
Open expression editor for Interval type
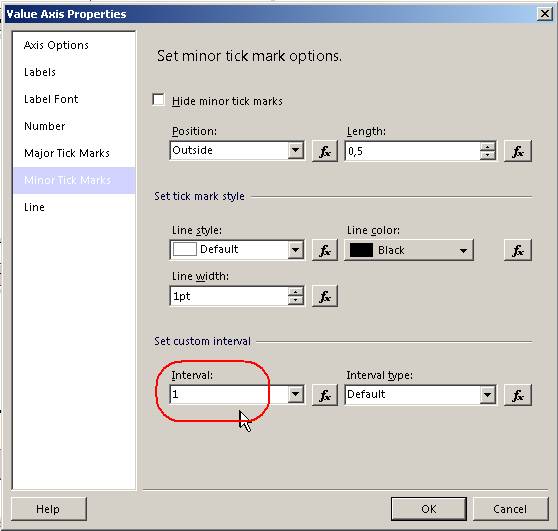(518, 395)
